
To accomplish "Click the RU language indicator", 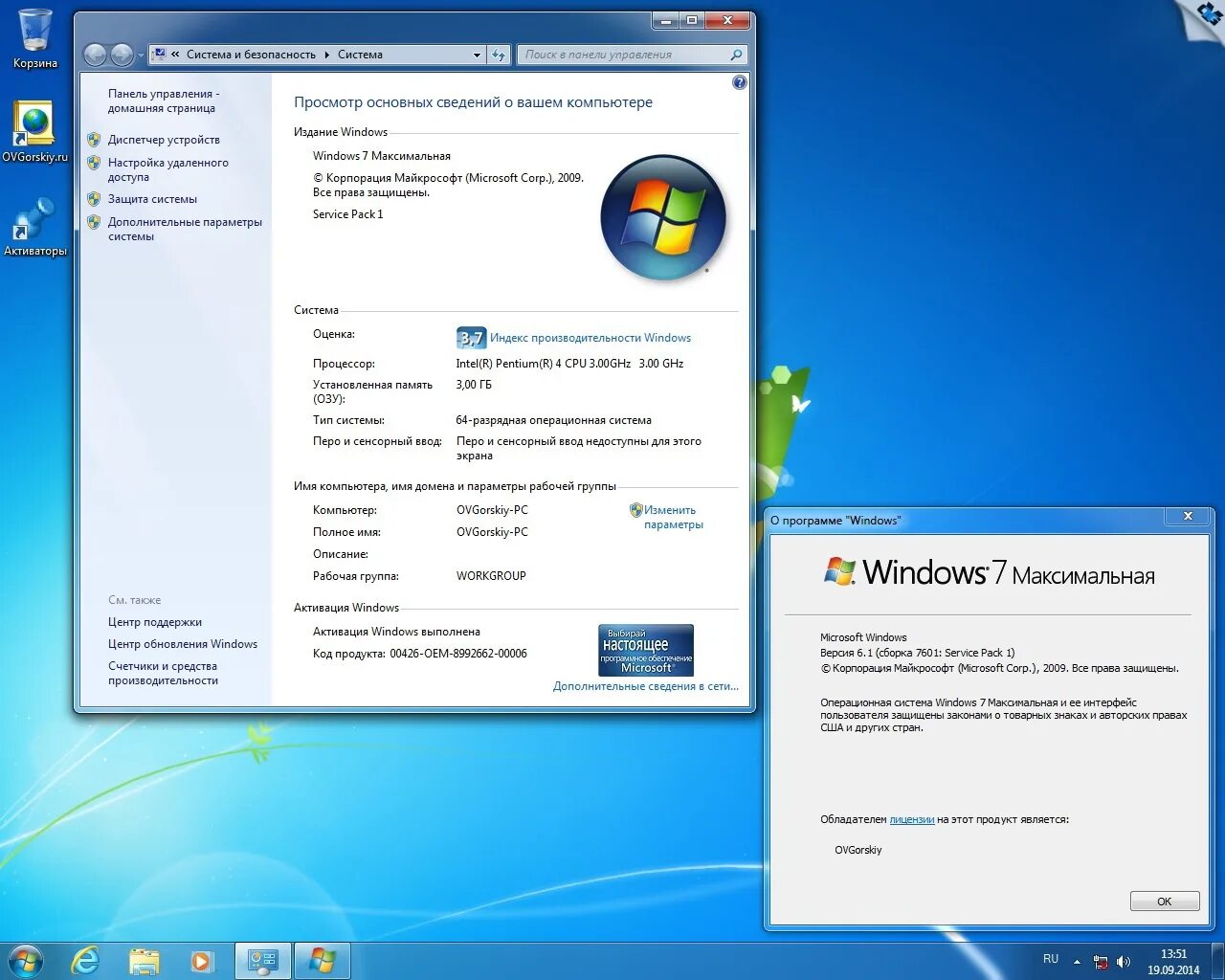I will [1051, 959].
